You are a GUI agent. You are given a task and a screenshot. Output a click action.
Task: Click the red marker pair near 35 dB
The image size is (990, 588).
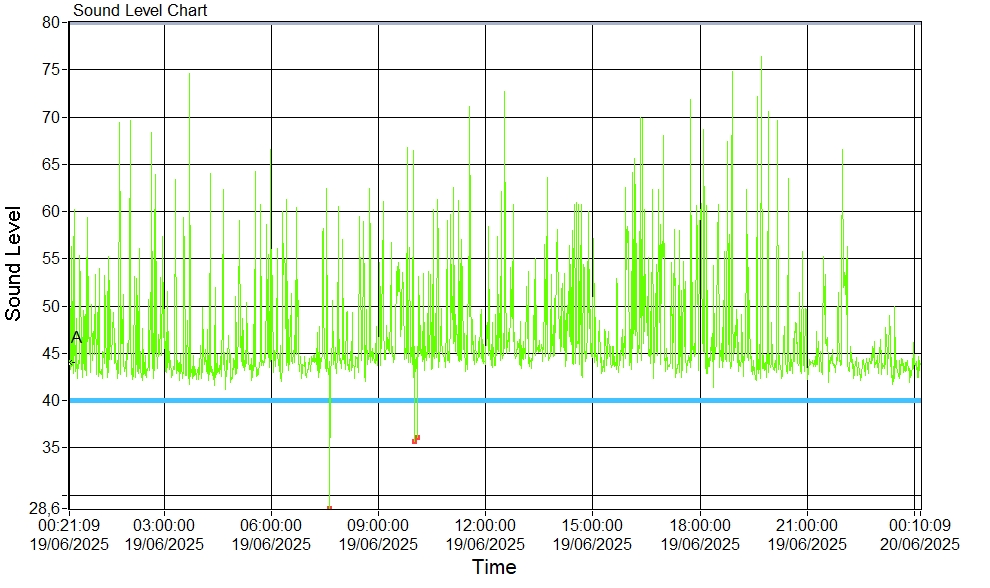pos(416,439)
